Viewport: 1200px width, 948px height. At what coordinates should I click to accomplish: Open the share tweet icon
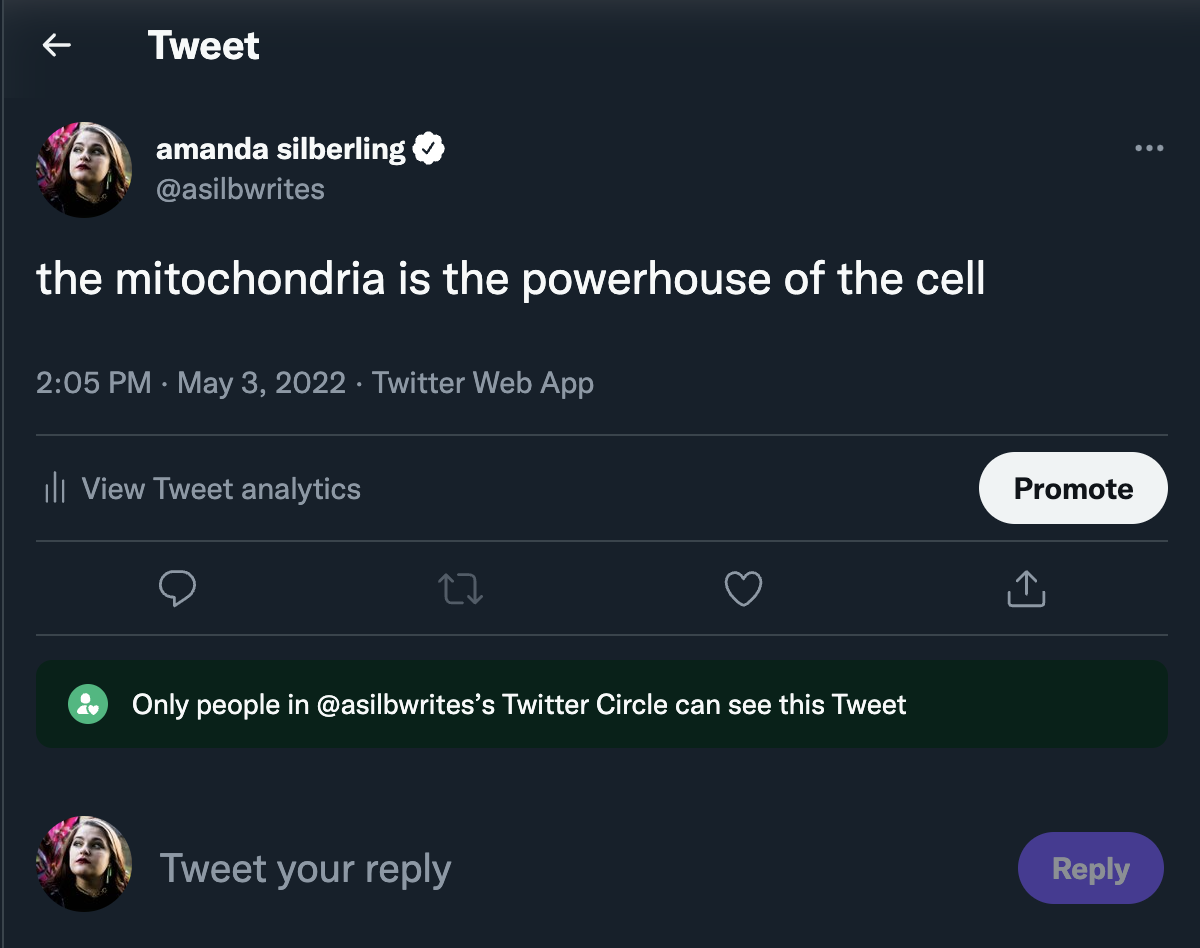coord(1026,589)
